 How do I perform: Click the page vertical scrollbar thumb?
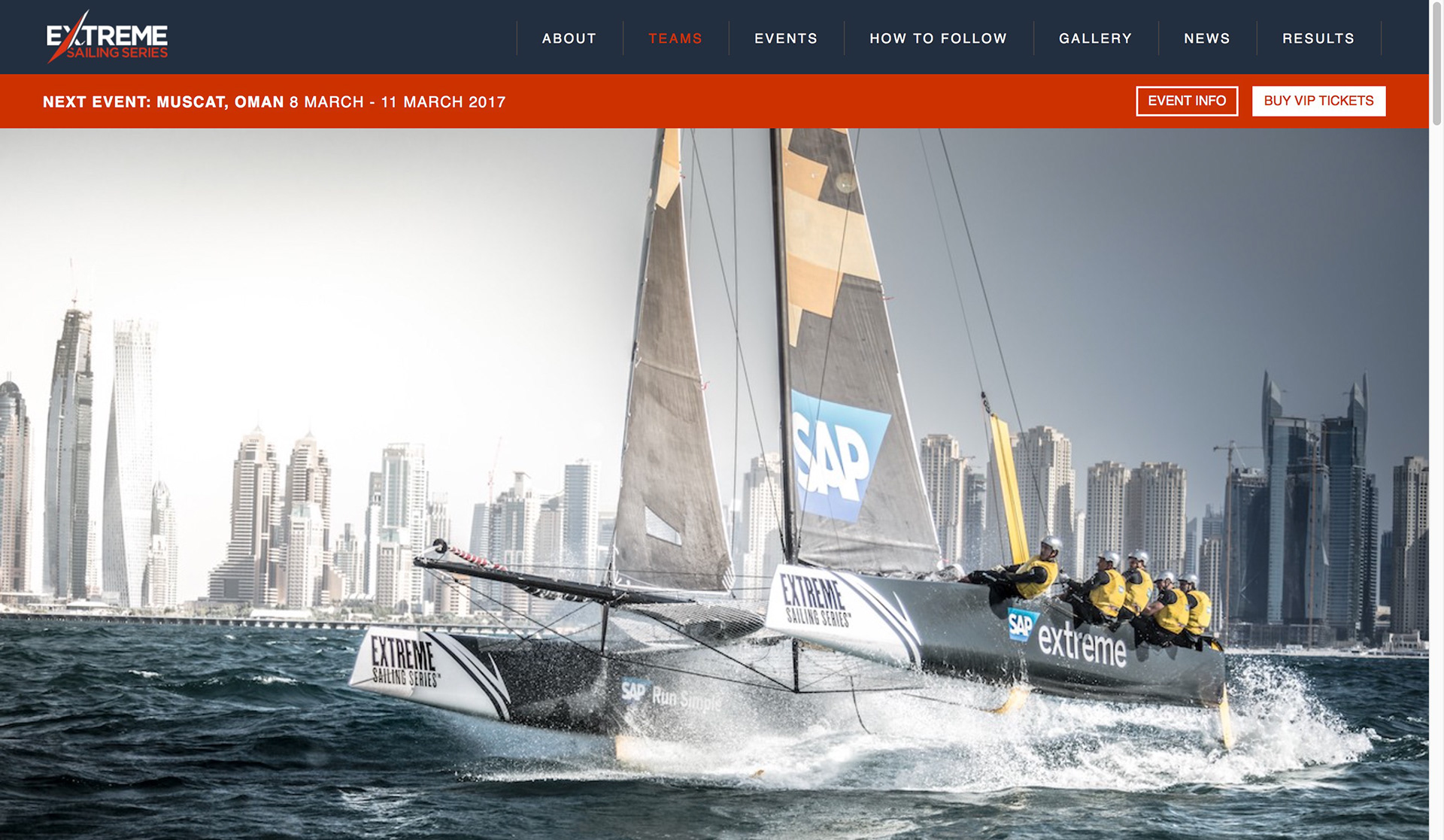tap(1436, 63)
